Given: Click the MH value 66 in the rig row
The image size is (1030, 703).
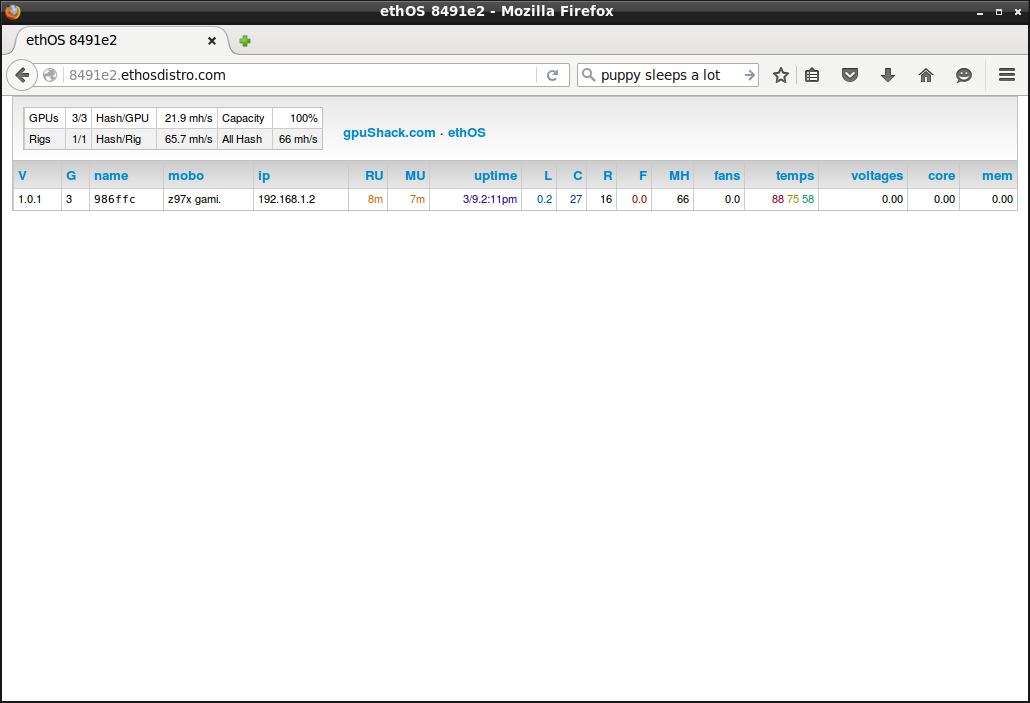Looking at the screenshot, I should [683, 199].
